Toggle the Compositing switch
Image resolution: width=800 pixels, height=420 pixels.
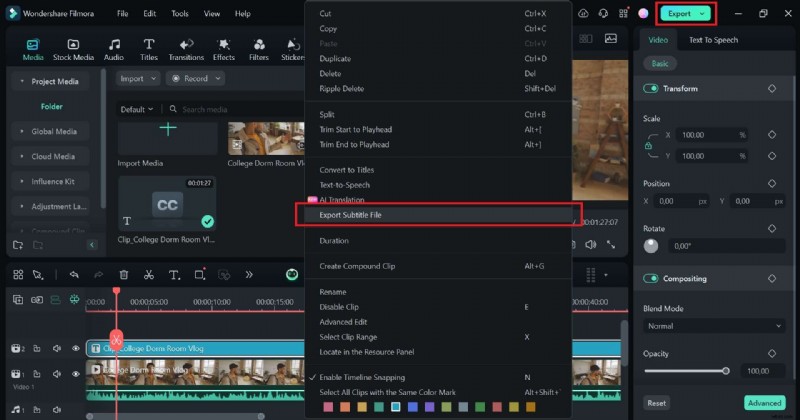(x=652, y=279)
